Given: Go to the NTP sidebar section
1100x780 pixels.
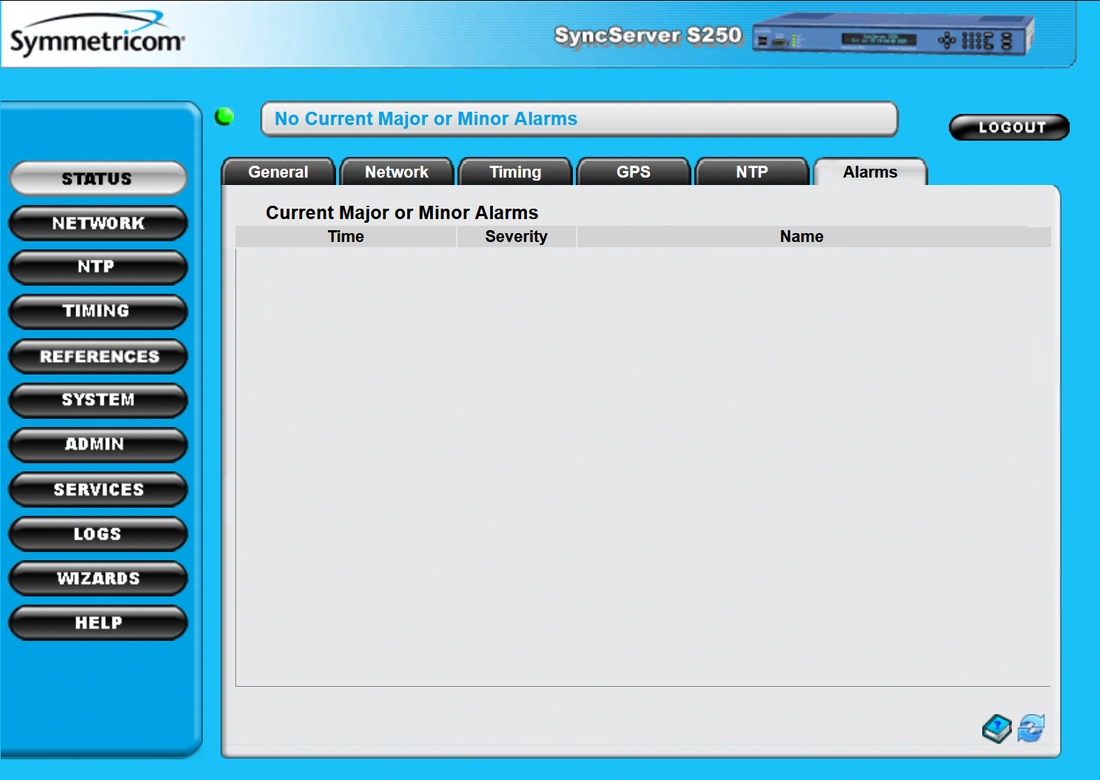Looking at the screenshot, I should tap(98, 267).
